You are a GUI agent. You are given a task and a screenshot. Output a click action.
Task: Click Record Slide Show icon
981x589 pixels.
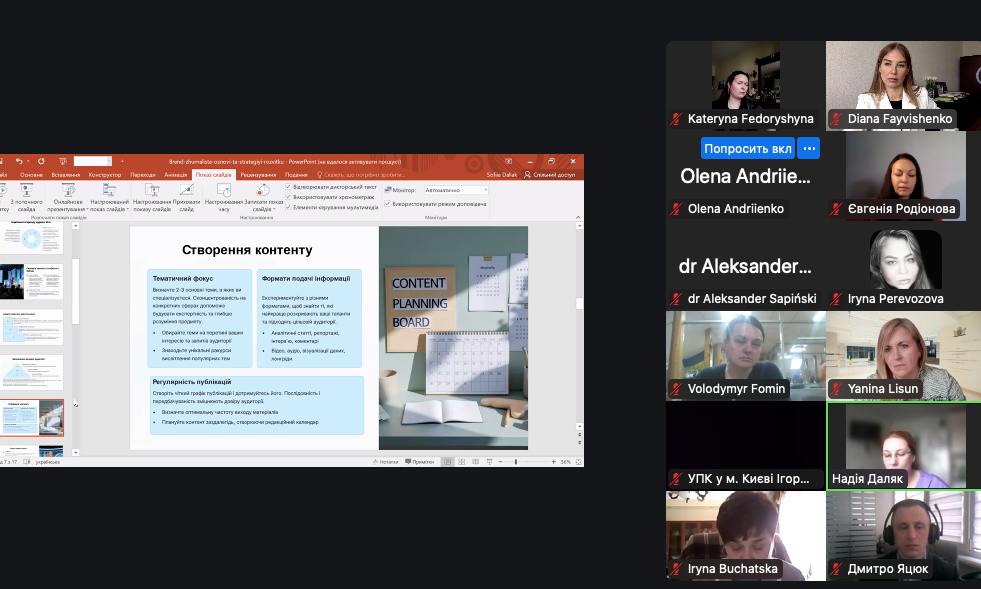click(x=263, y=190)
